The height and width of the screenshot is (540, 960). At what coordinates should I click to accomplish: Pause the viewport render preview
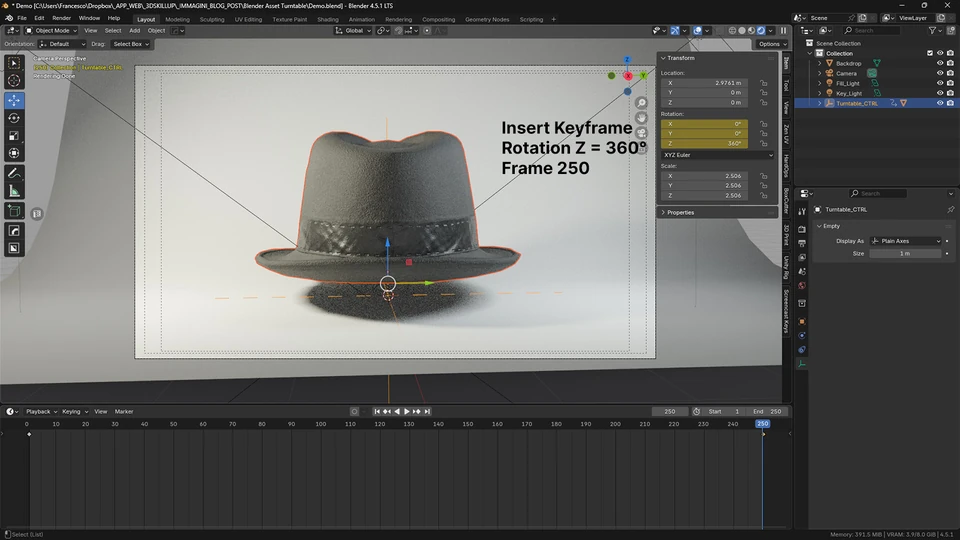(x=784, y=31)
